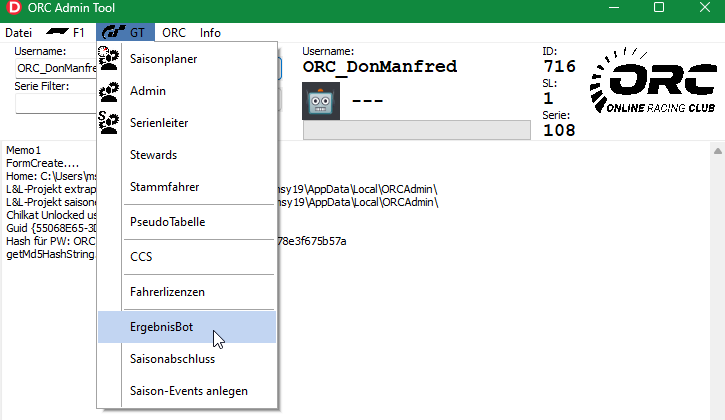
Task: Open the ORC menu
Action: click(x=174, y=32)
